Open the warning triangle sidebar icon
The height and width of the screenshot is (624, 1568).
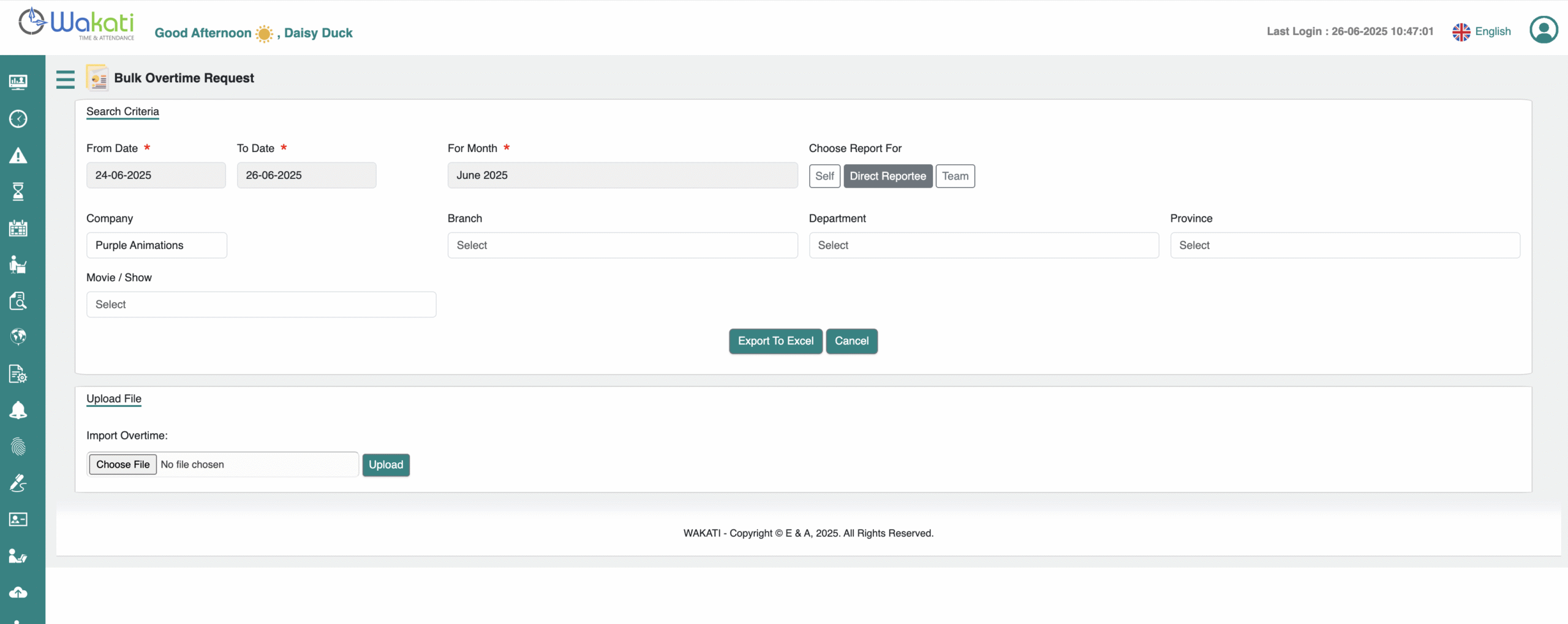18,156
